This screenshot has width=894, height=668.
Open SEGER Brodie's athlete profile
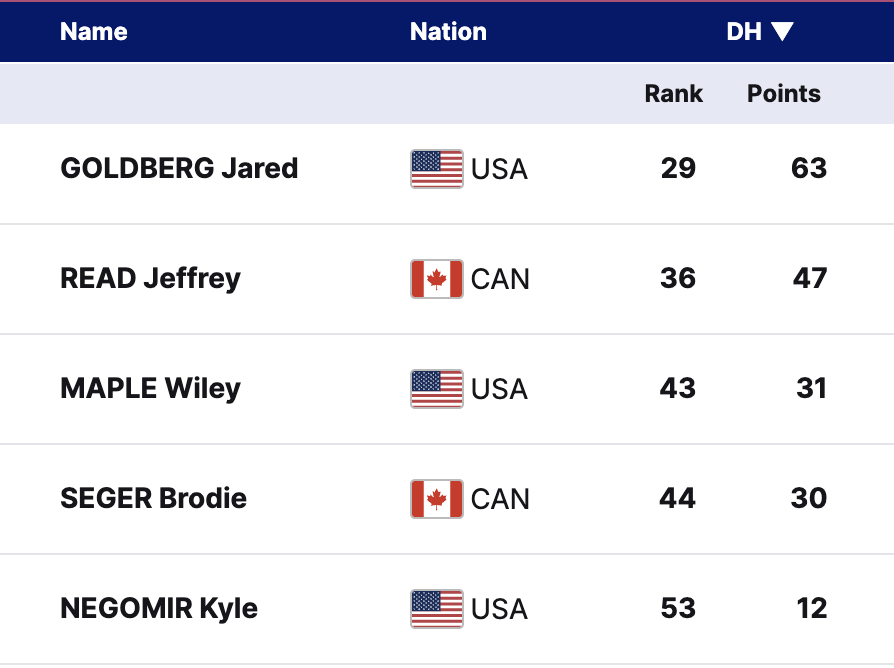tap(153, 498)
